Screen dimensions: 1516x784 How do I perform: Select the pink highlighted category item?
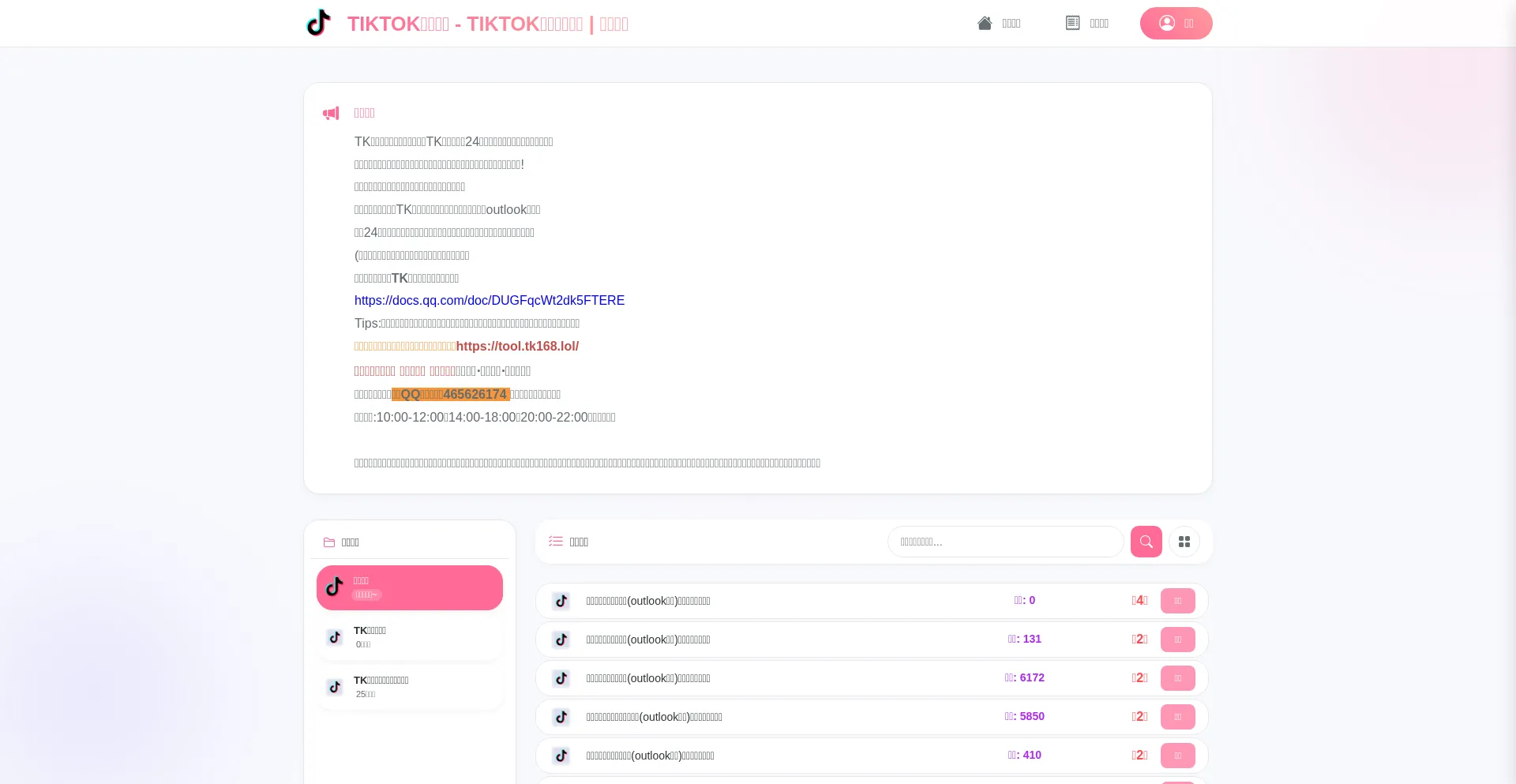click(410, 587)
